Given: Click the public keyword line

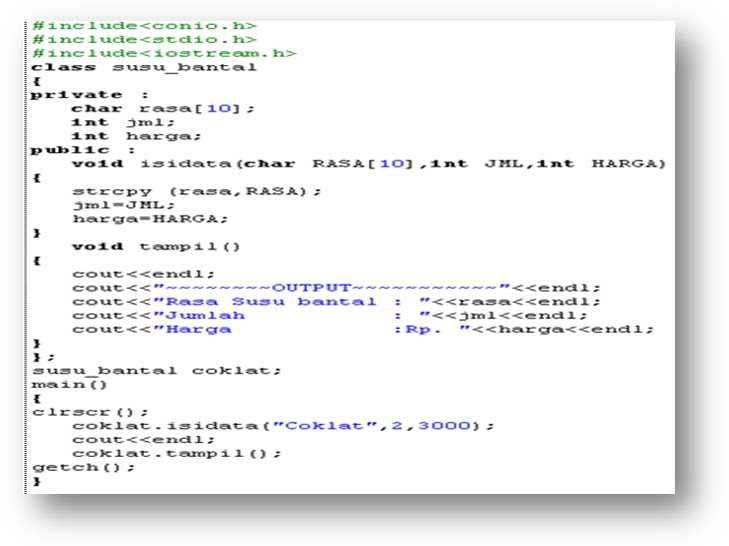Looking at the screenshot, I should tap(83, 150).
